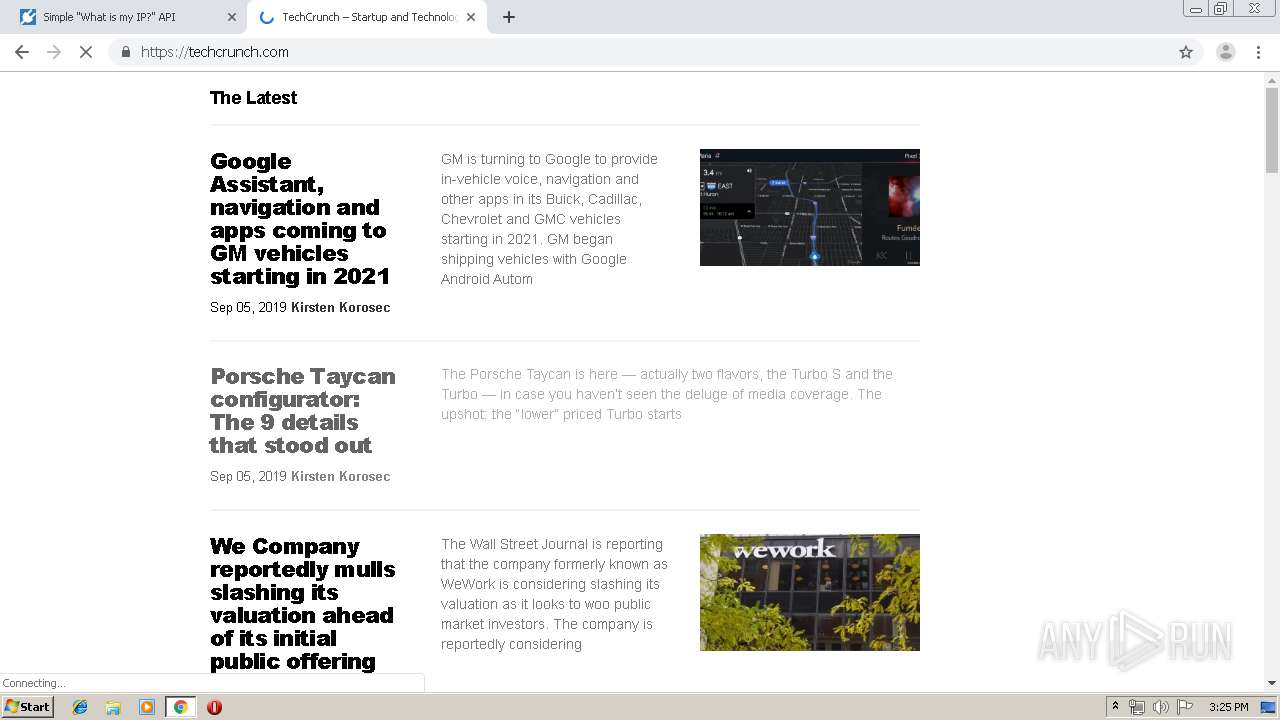View site security lock info

click(125, 52)
